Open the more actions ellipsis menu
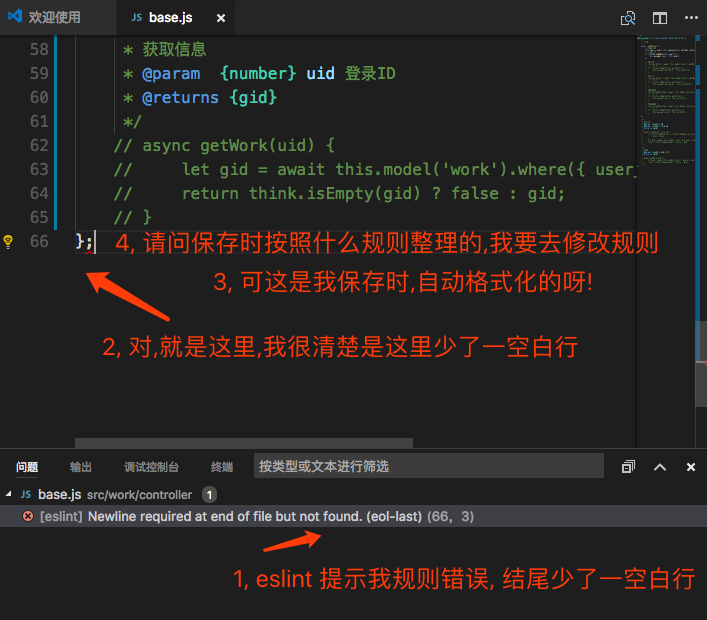Screen dimensions: 707x620 coord(691,18)
